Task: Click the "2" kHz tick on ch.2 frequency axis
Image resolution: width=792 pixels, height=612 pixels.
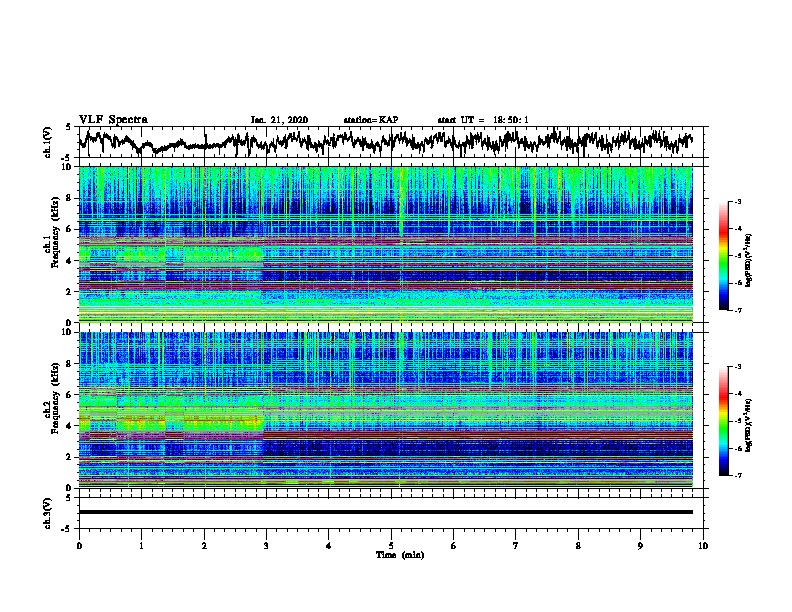Action: click(x=69, y=457)
